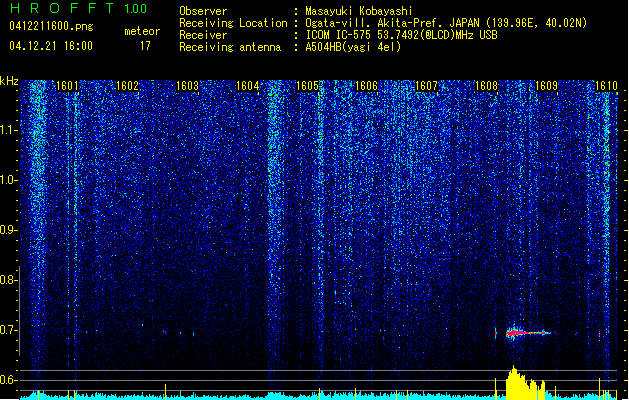Click the 1609 time marker
The image size is (629, 400).
(546, 86)
